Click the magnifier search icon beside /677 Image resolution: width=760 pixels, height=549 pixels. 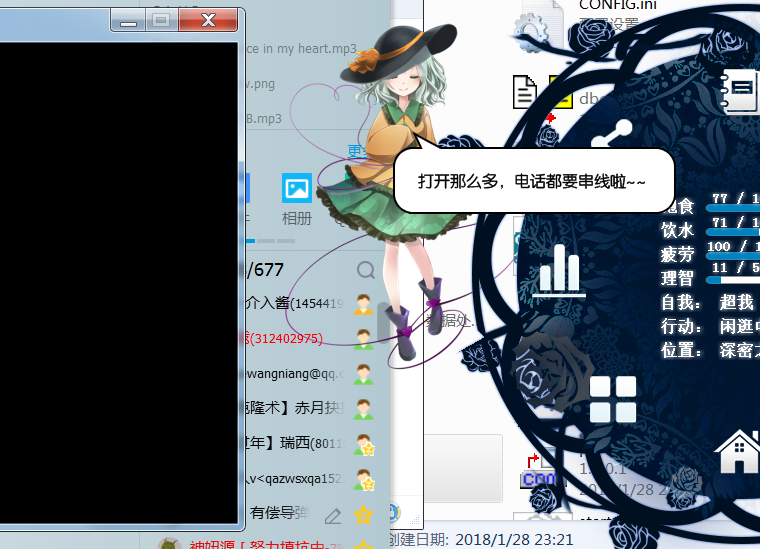366,270
